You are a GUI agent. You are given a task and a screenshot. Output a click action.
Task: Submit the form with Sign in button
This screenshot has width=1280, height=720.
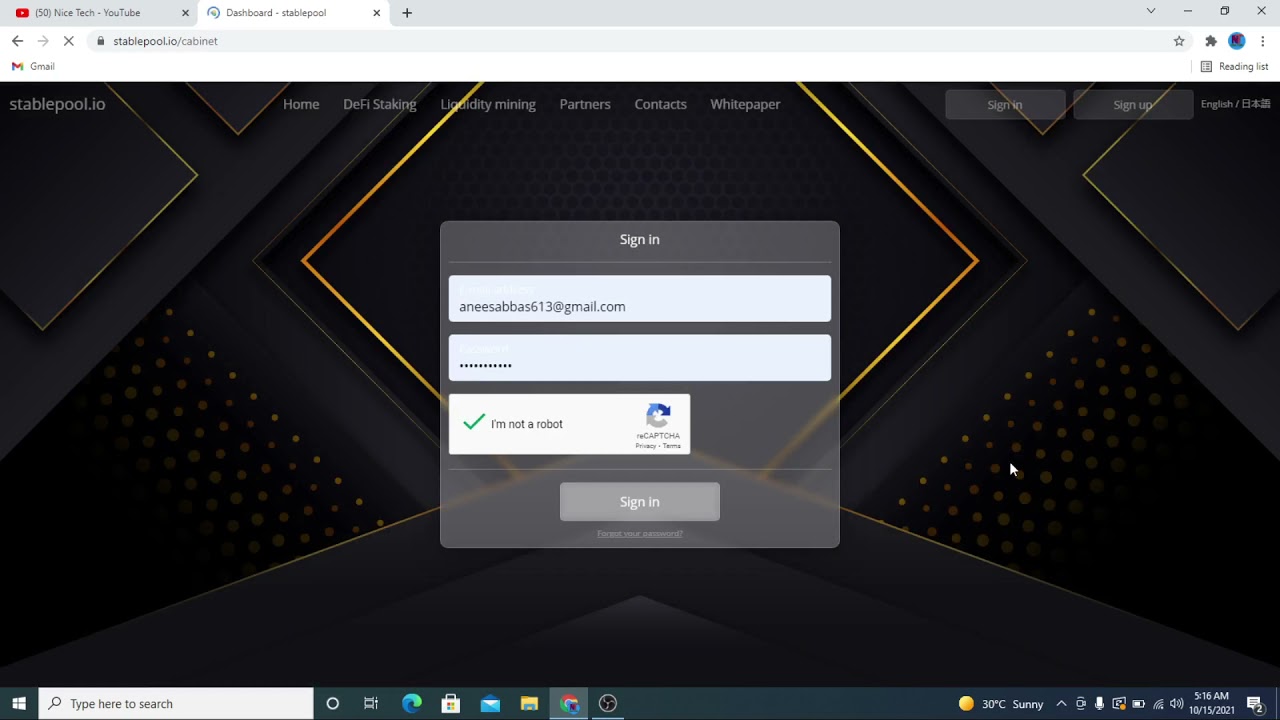point(640,502)
